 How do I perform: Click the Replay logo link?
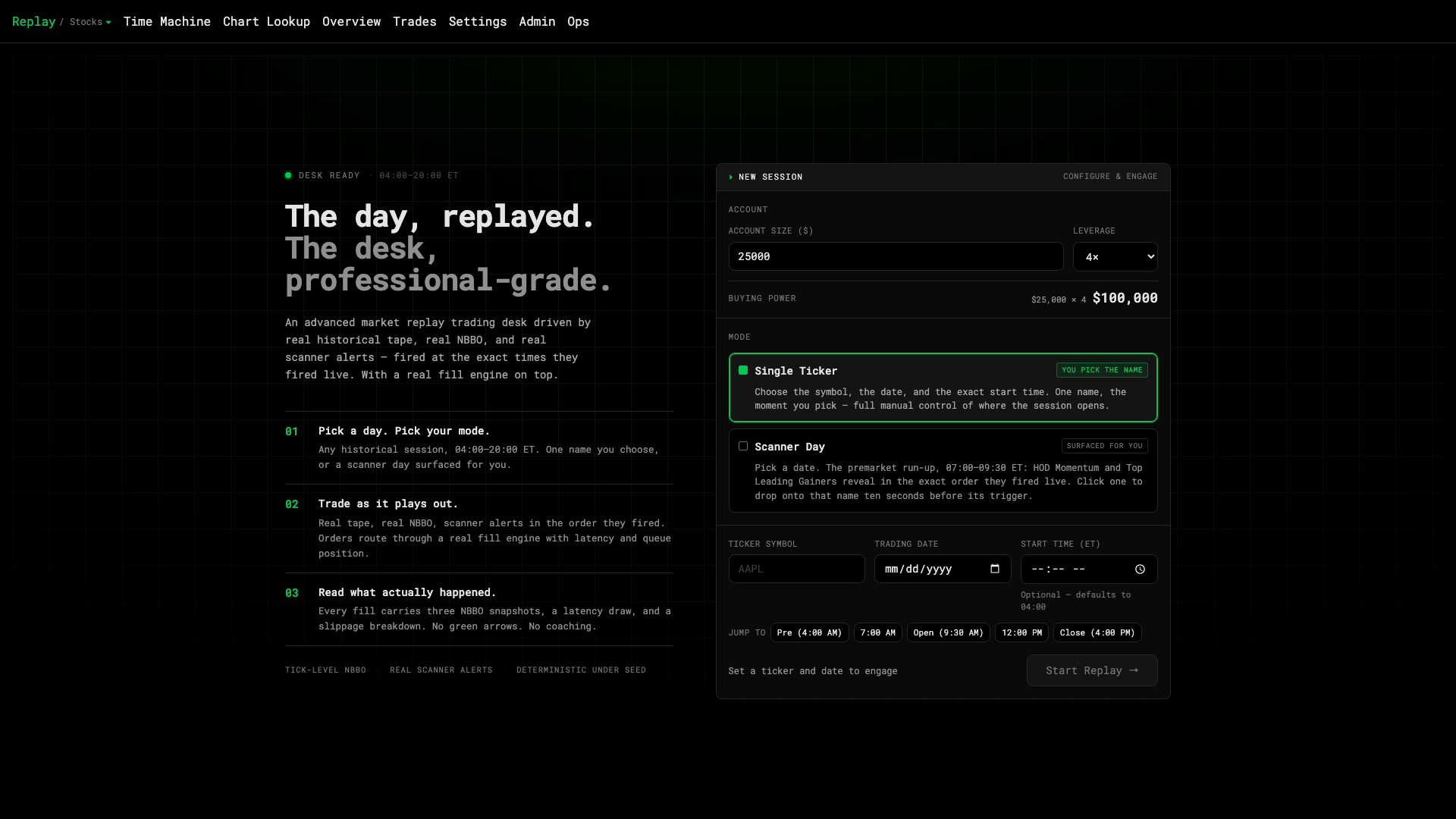click(x=33, y=21)
